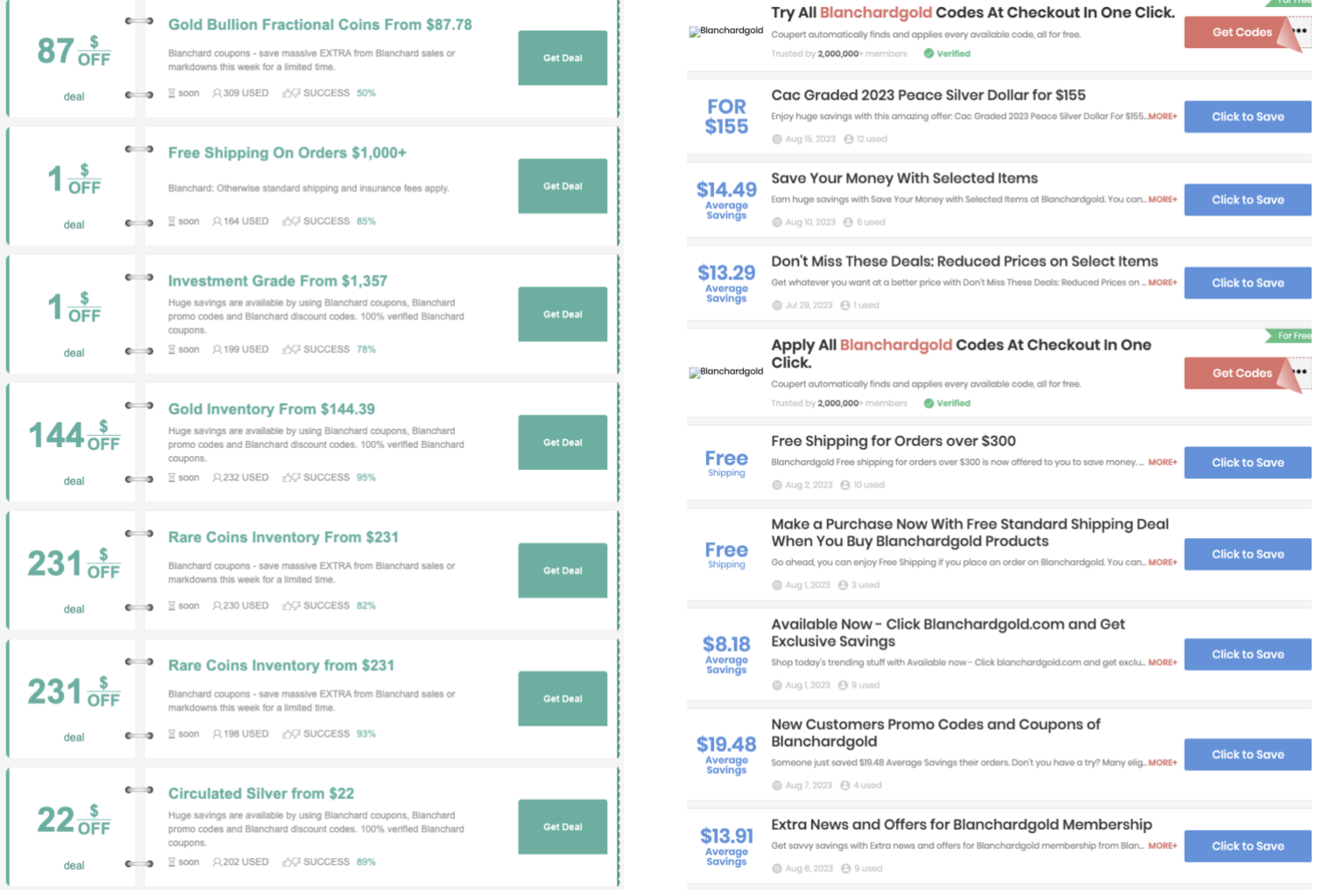Viewport: 1330px width, 896px height.
Task: Expand MORE+ on New Customers Promo Codes description
Action: point(1163,763)
